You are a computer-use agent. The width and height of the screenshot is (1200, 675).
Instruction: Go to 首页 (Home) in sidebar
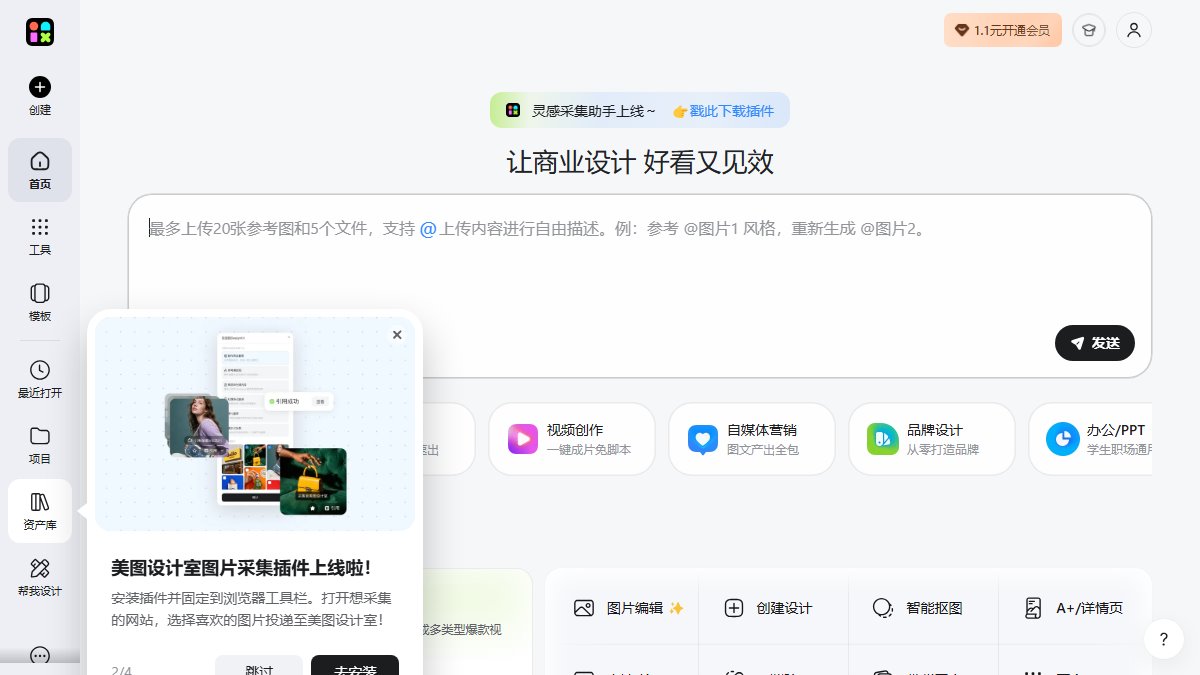point(40,170)
